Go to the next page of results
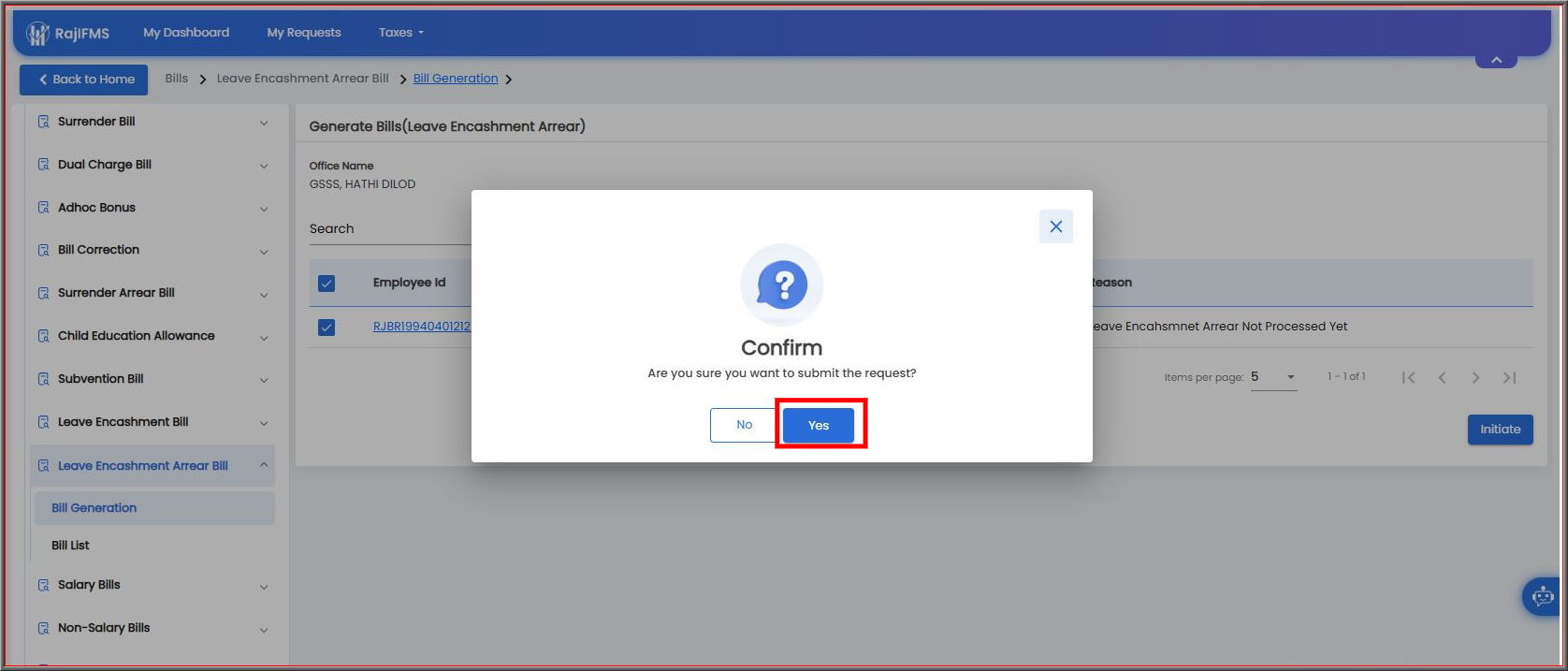This screenshot has width=1568, height=671. tap(1475, 377)
